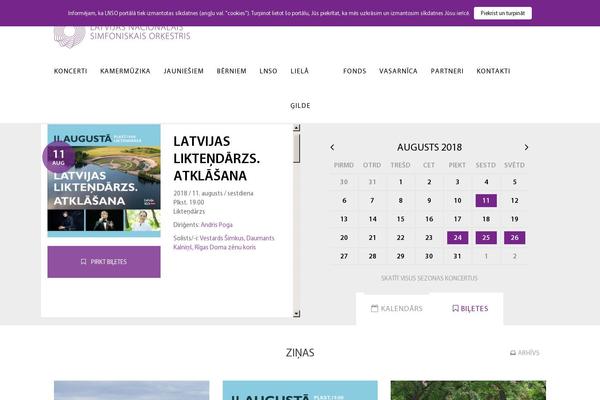Viewport: 600px width, 400px height.
Task: Open the 11. Augustā news thumbnail
Action: click(x=300, y=390)
